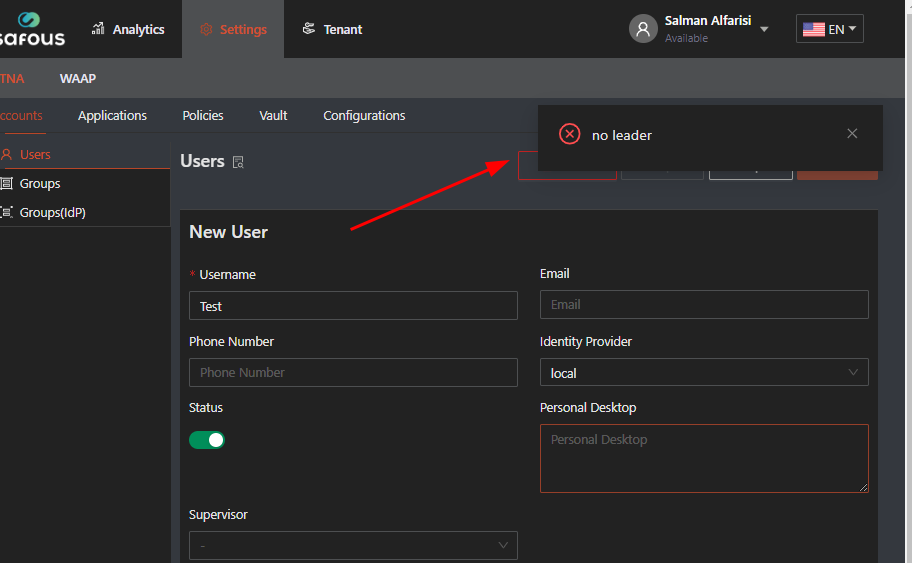The height and width of the screenshot is (563, 912).
Task: Click the Settings gear icon
Action: point(206,29)
